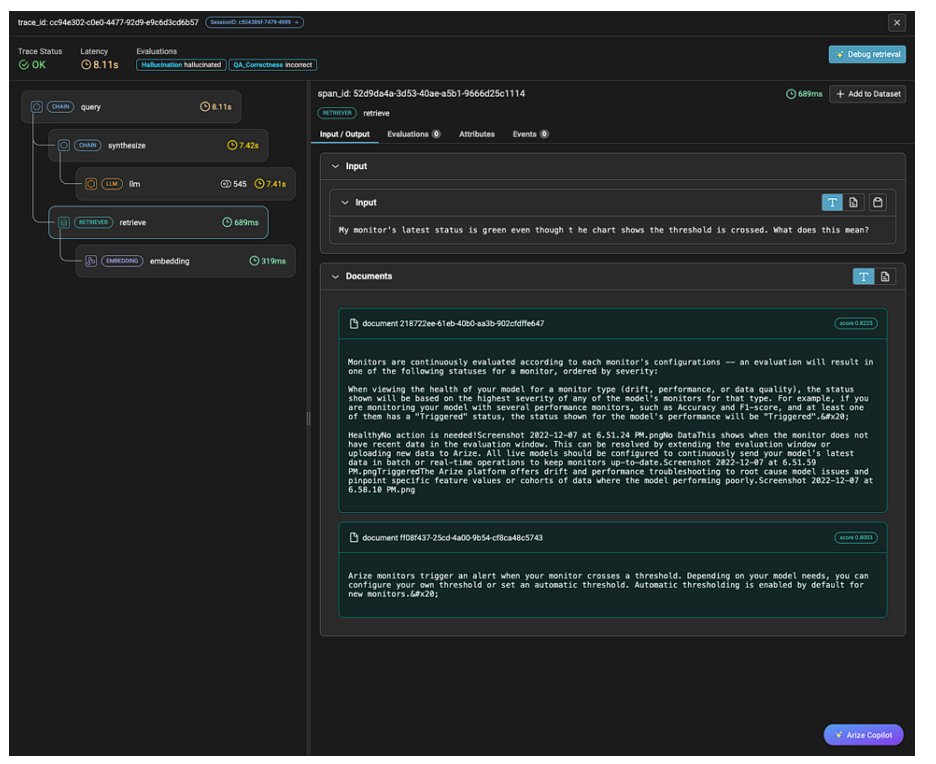Click the input query text about monitor status
Screen dimensions: 936x764
(x=604, y=230)
